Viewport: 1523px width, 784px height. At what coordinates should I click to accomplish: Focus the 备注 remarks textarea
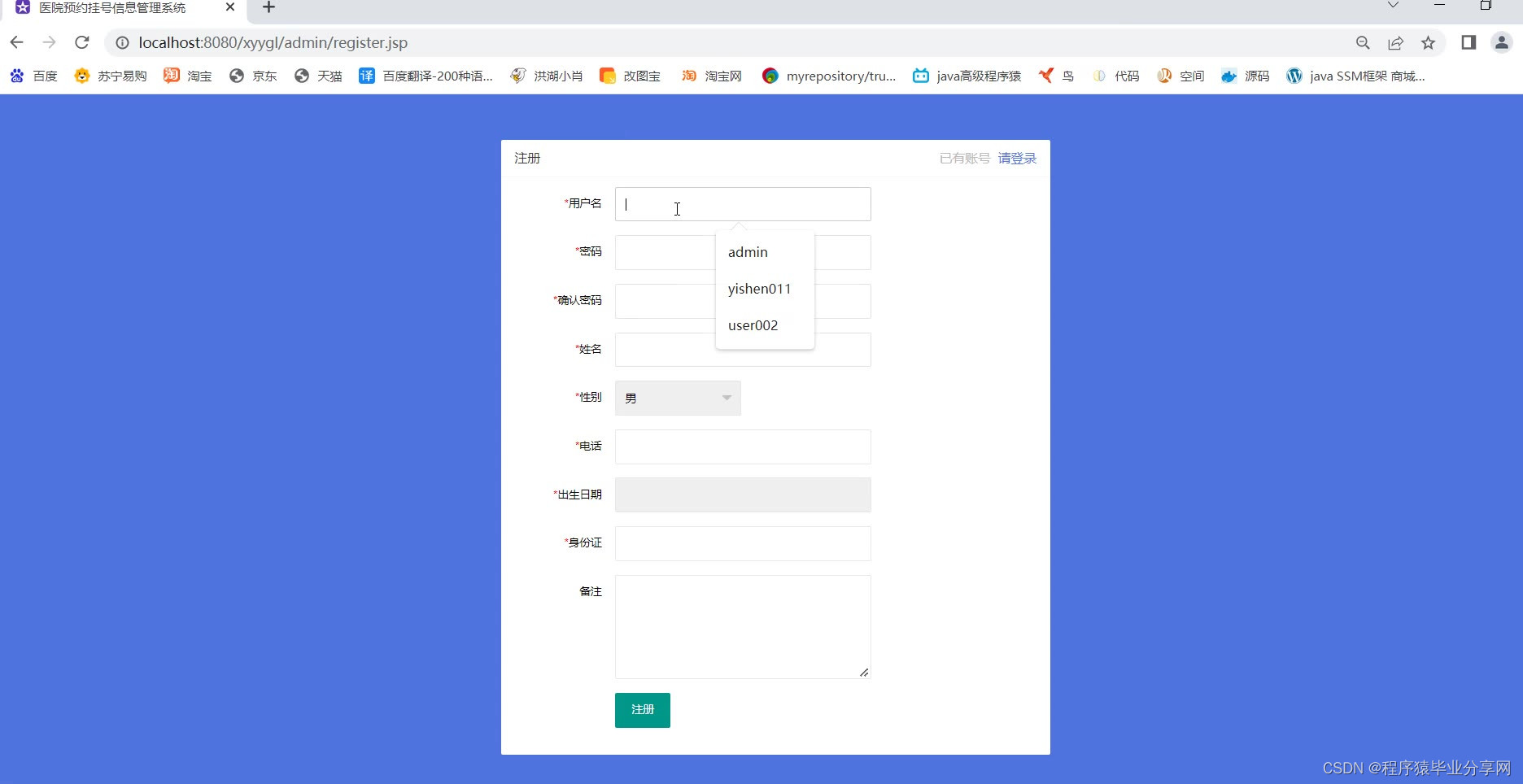[743, 627]
